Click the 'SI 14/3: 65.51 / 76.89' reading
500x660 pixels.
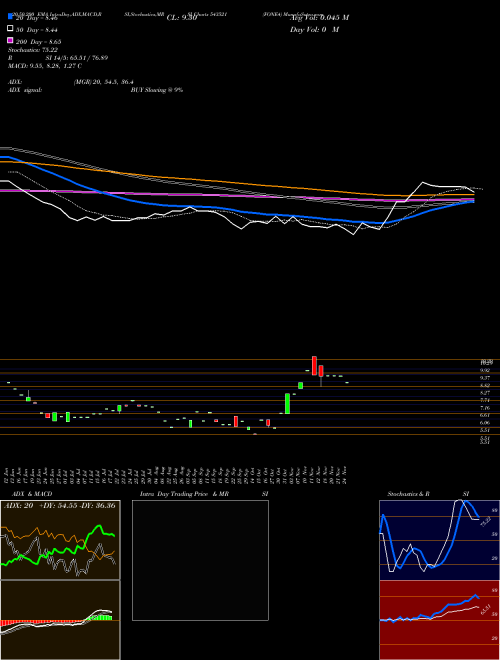(x=77, y=58)
